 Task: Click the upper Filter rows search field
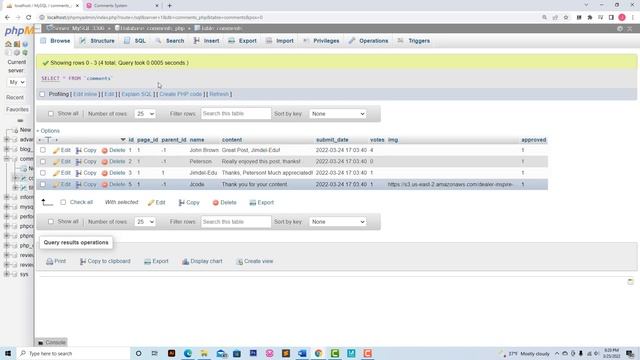(236, 114)
